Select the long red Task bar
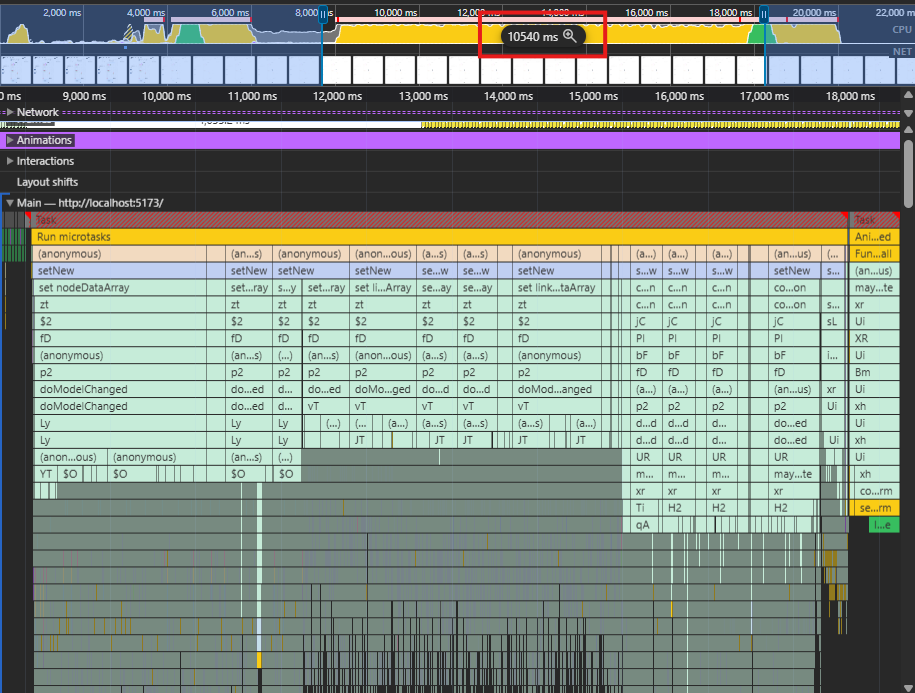 pyautogui.click(x=439, y=220)
